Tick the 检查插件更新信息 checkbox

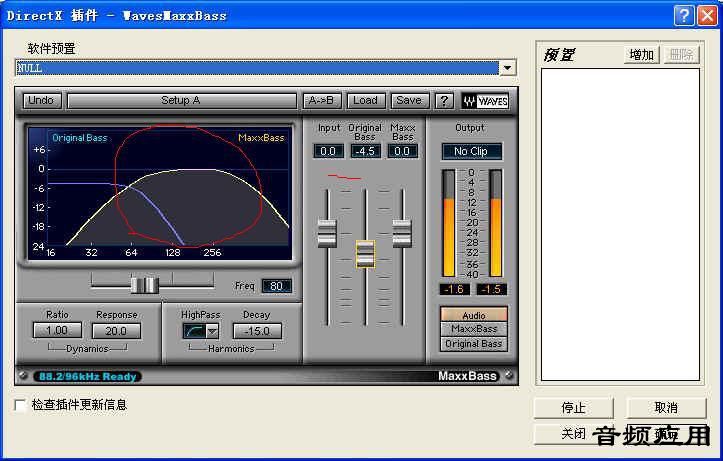tap(20, 405)
